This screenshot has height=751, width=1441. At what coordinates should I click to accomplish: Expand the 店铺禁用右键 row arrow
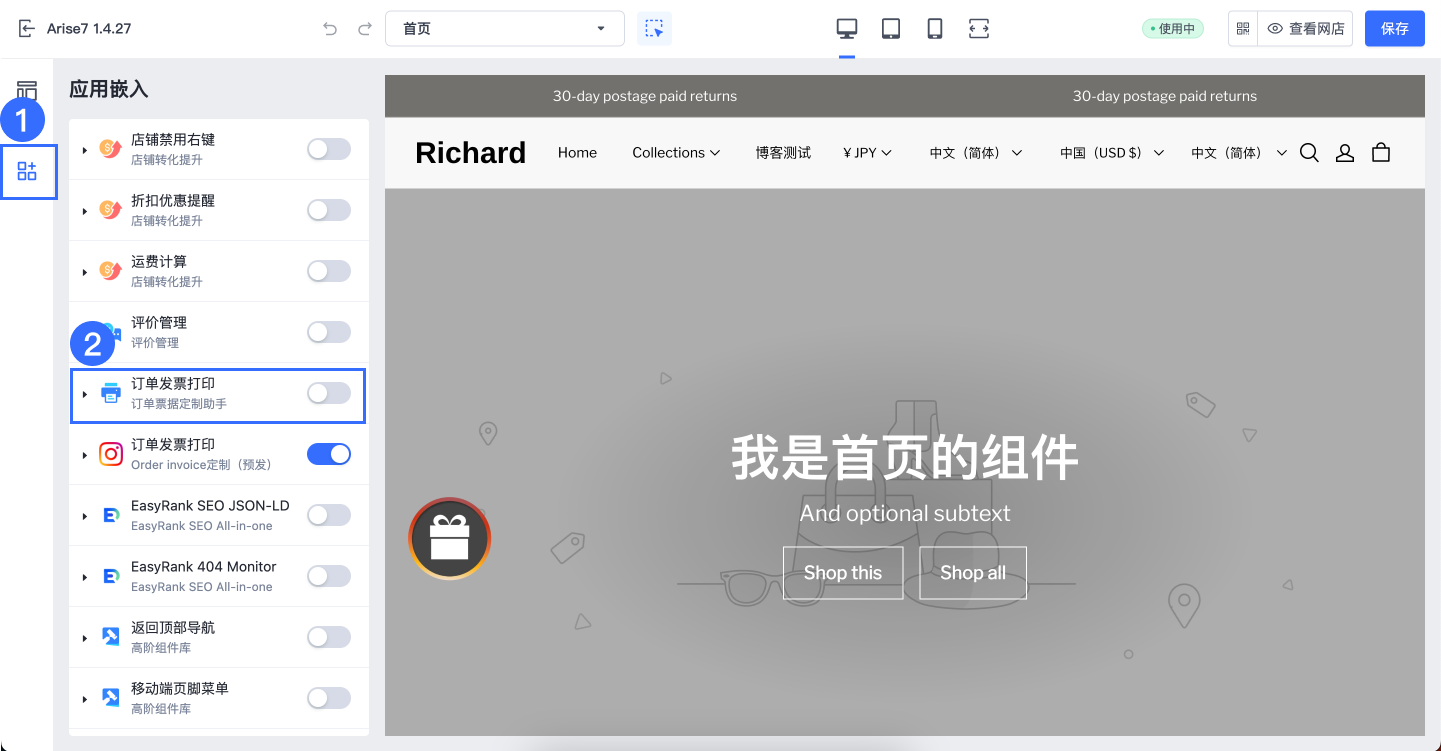point(85,150)
